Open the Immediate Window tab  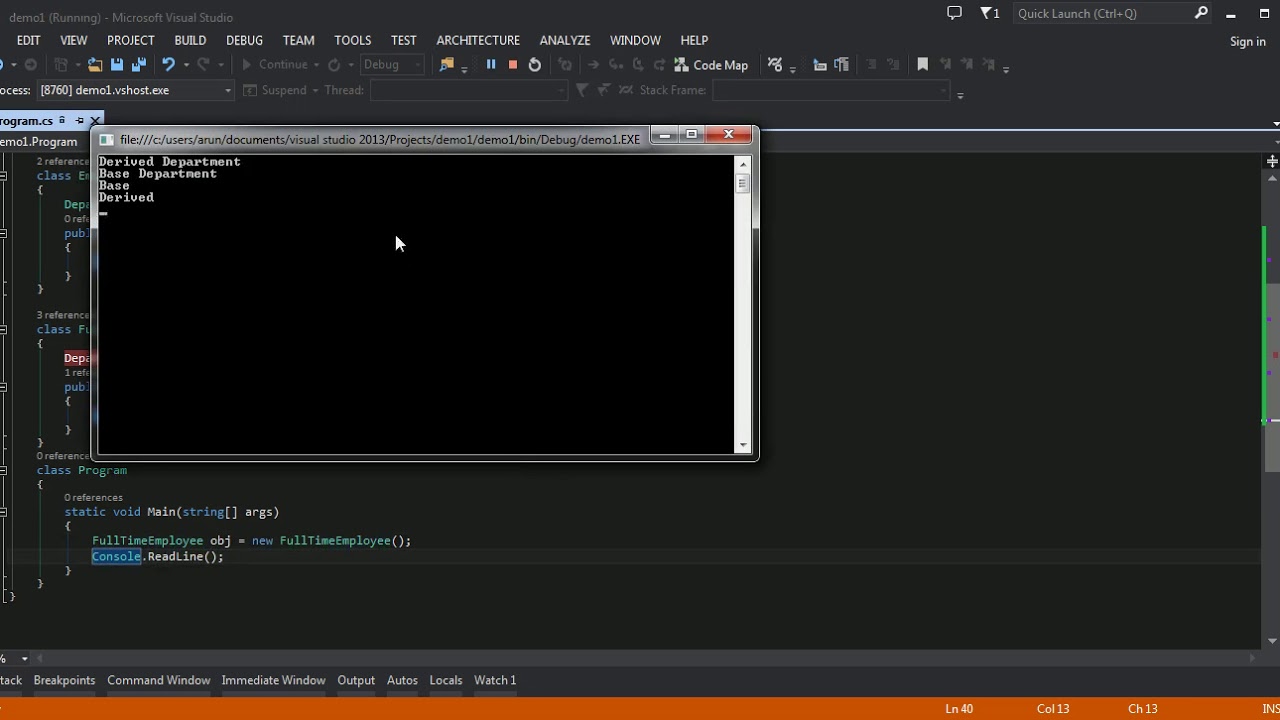(273, 680)
